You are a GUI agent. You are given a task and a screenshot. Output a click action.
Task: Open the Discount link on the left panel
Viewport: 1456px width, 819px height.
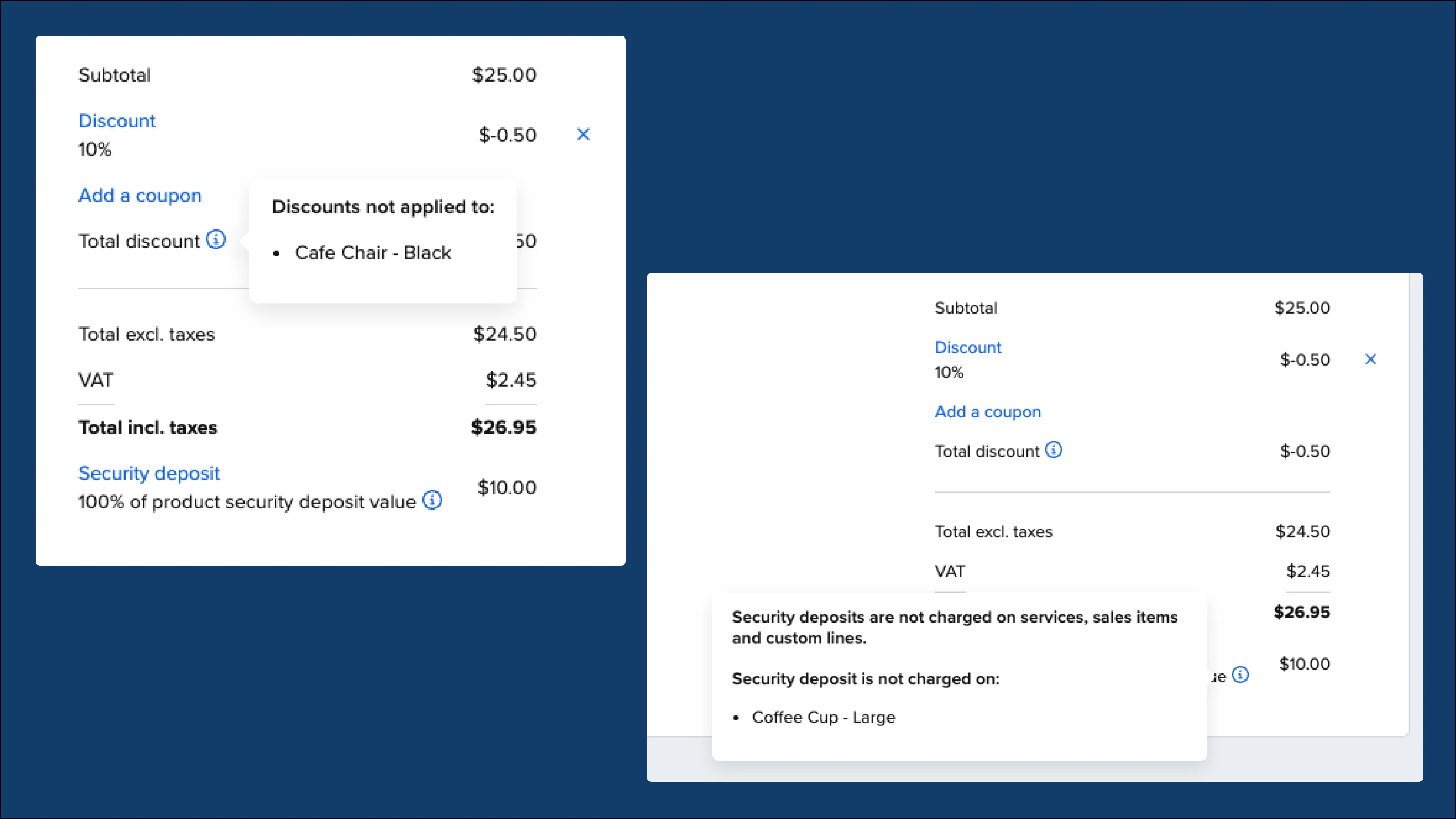click(117, 121)
